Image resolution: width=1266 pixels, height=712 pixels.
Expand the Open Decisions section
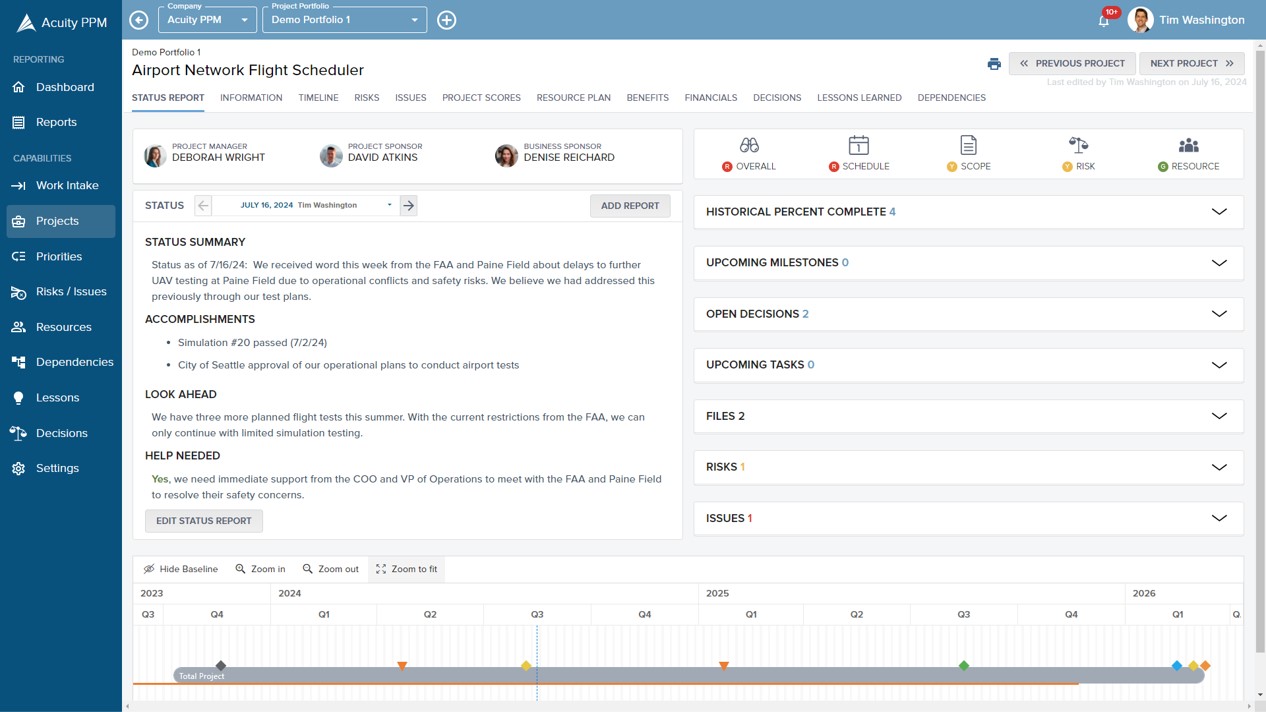click(968, 314)
